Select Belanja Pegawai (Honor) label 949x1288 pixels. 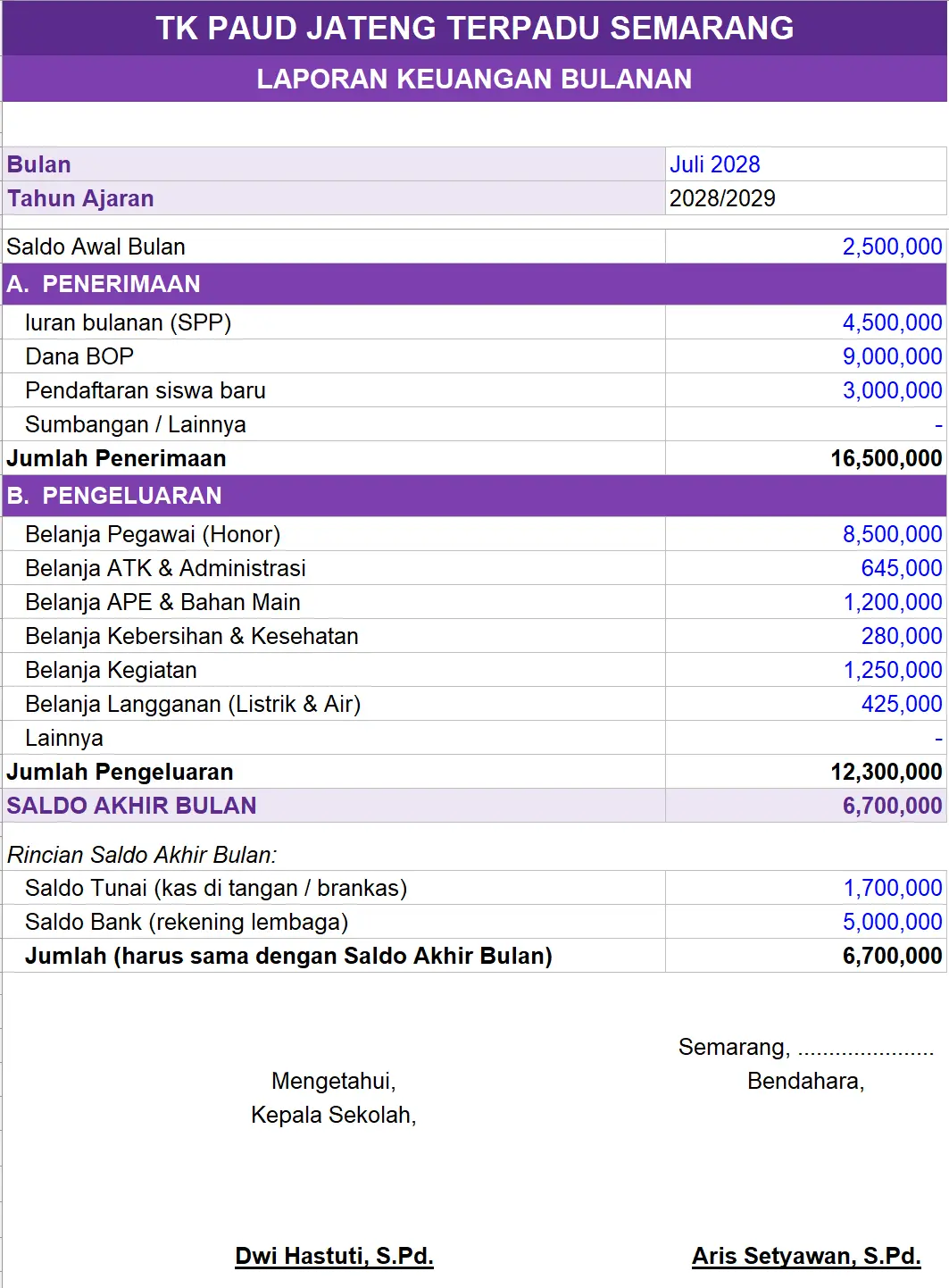click(153, 534)
